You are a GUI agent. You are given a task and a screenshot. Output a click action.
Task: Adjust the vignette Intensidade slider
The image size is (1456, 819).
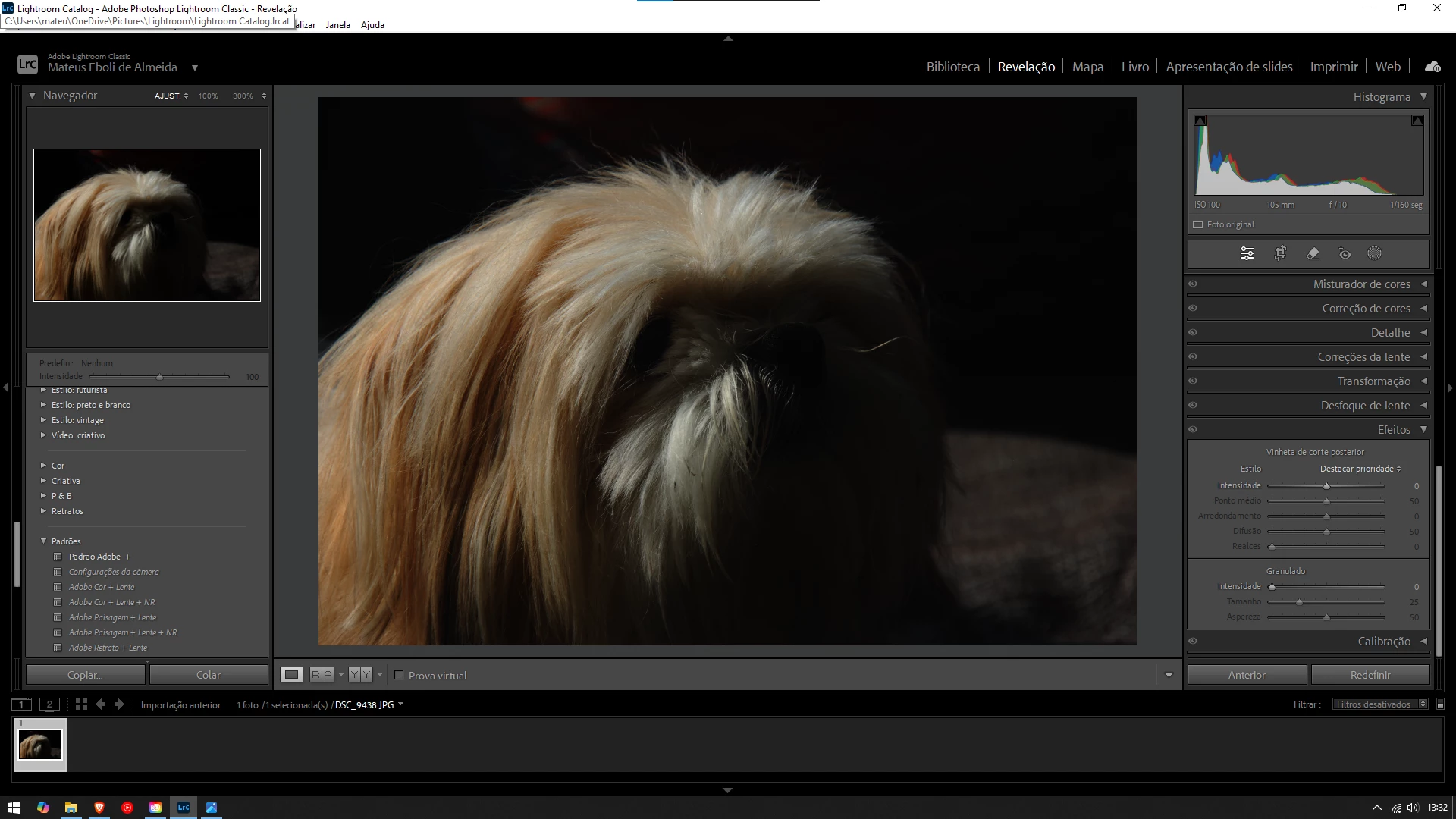tap(1326, 486)
